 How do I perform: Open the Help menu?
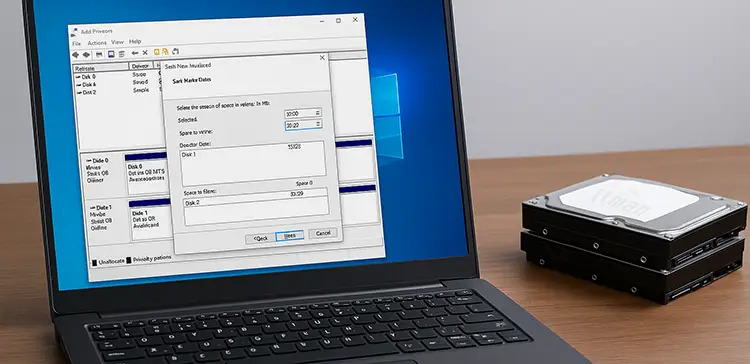135,42
